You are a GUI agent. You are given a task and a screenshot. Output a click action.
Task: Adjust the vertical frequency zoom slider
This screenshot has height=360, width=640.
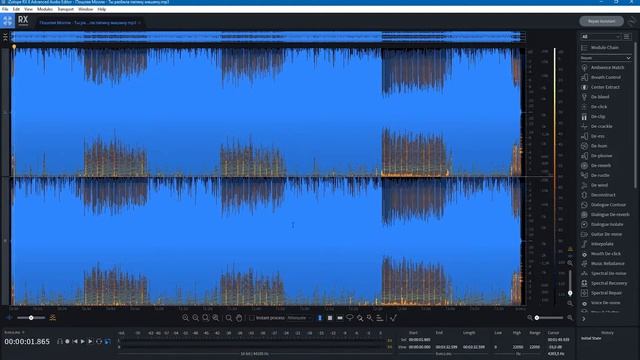[x=570, y=282]
